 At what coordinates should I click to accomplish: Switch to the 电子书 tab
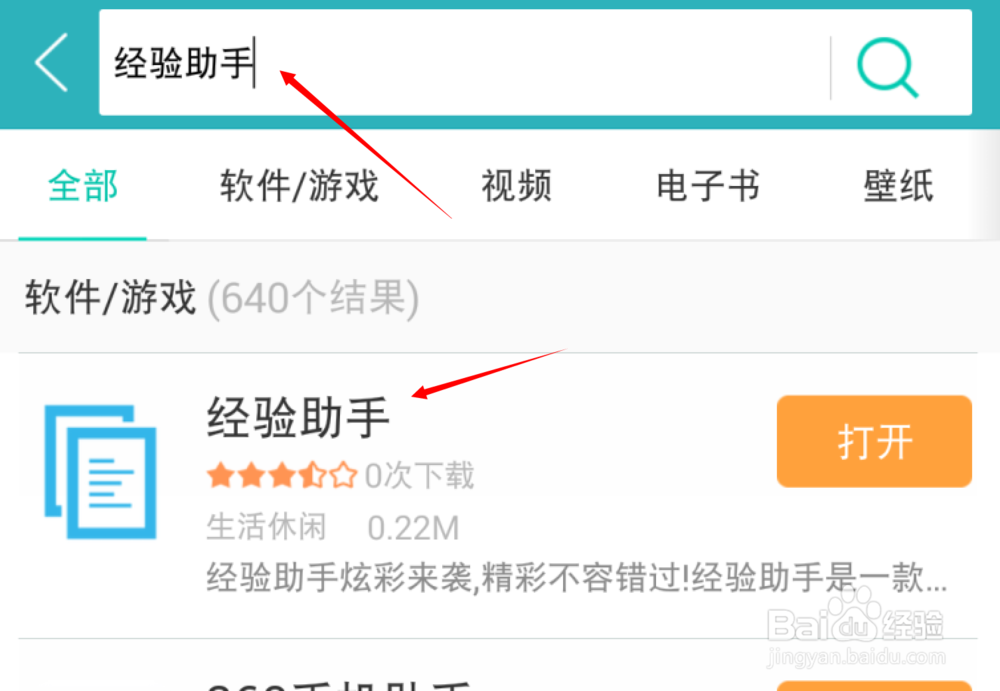click(x=708, y=186)
